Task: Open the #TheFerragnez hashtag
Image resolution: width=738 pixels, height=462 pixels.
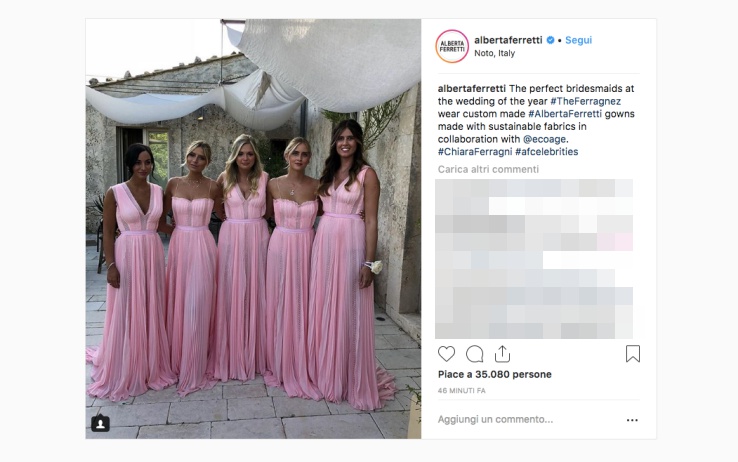Action: [586, 101]
